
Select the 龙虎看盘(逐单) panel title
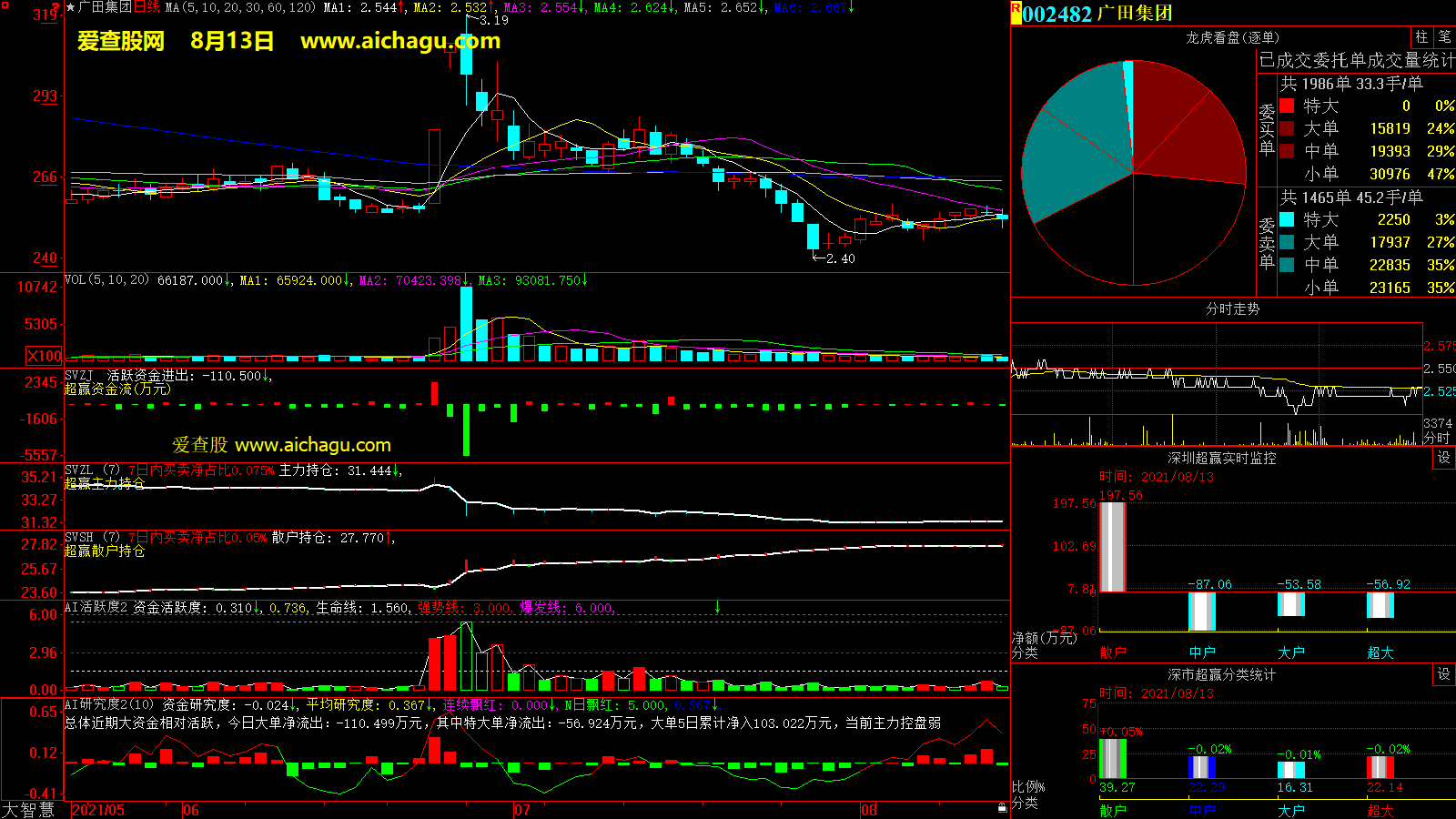(1232, 37)
